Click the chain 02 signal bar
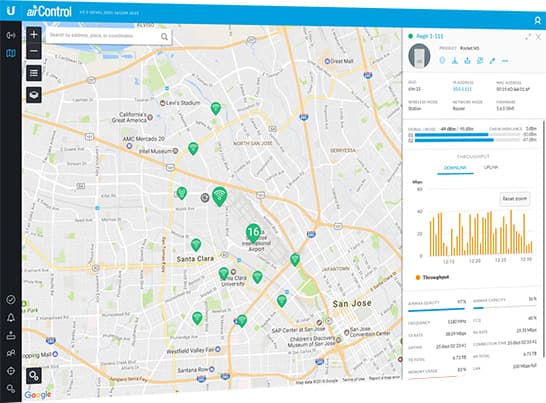This screenshot has height=403, width=546. tap(467, 140)
